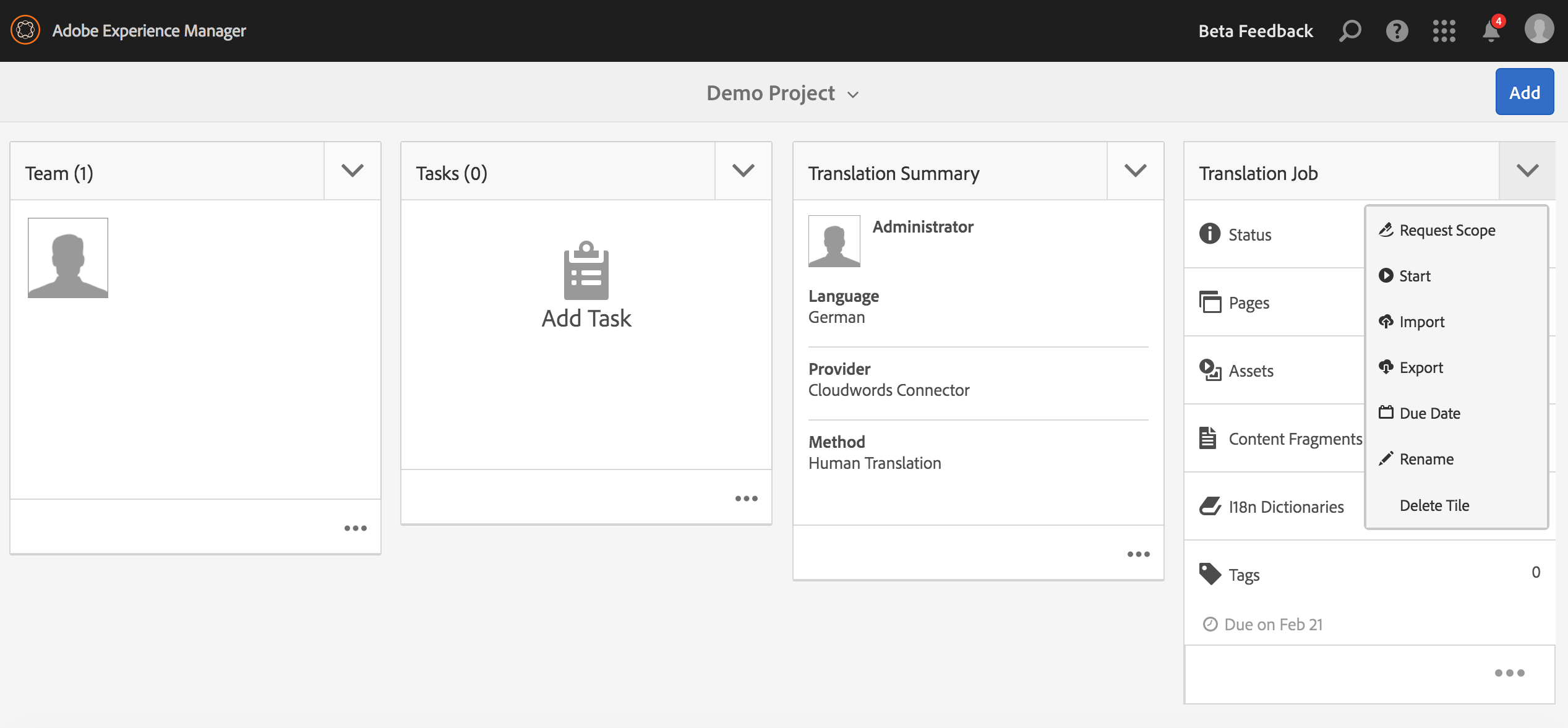Expand the Team tile chevron
The image size is (1568, 728).
(352, 171)
